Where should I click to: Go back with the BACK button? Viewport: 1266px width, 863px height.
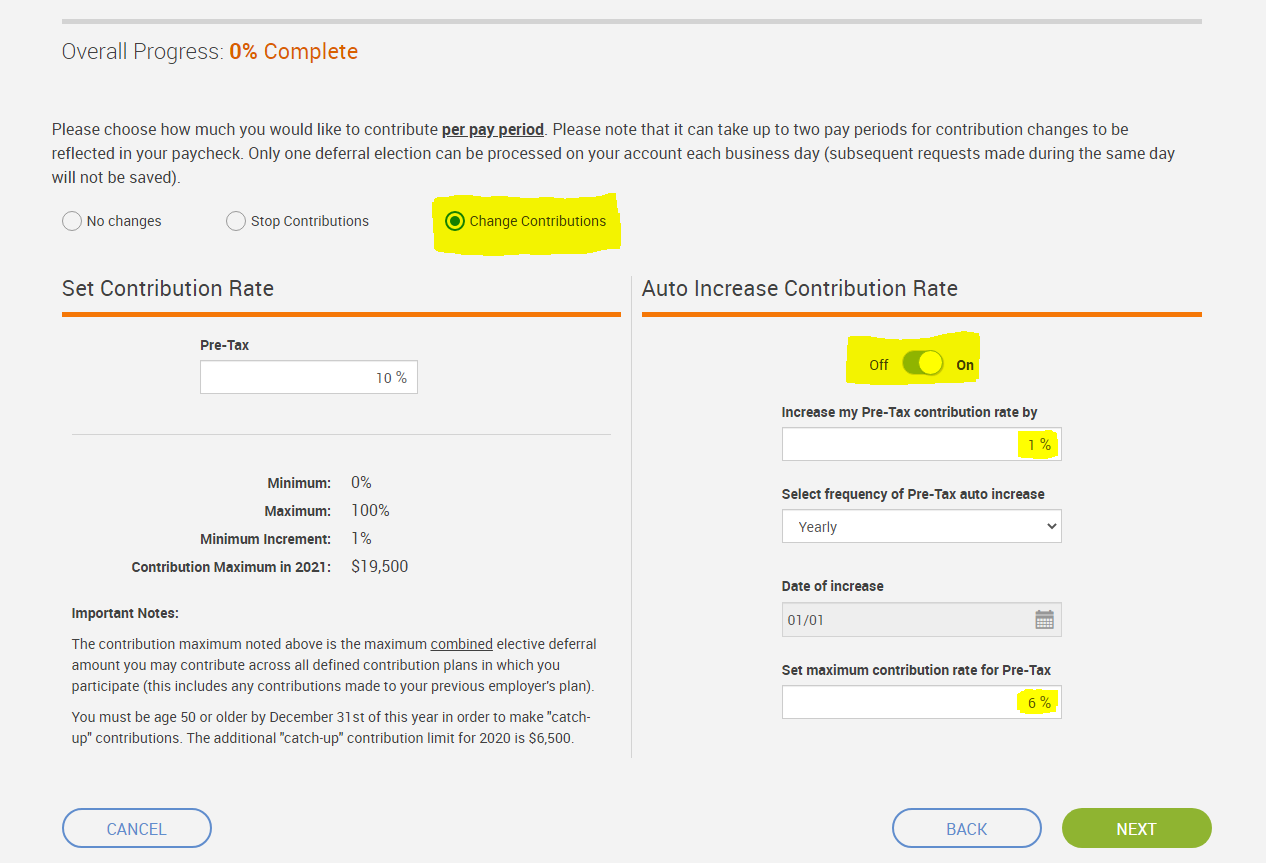966,828
